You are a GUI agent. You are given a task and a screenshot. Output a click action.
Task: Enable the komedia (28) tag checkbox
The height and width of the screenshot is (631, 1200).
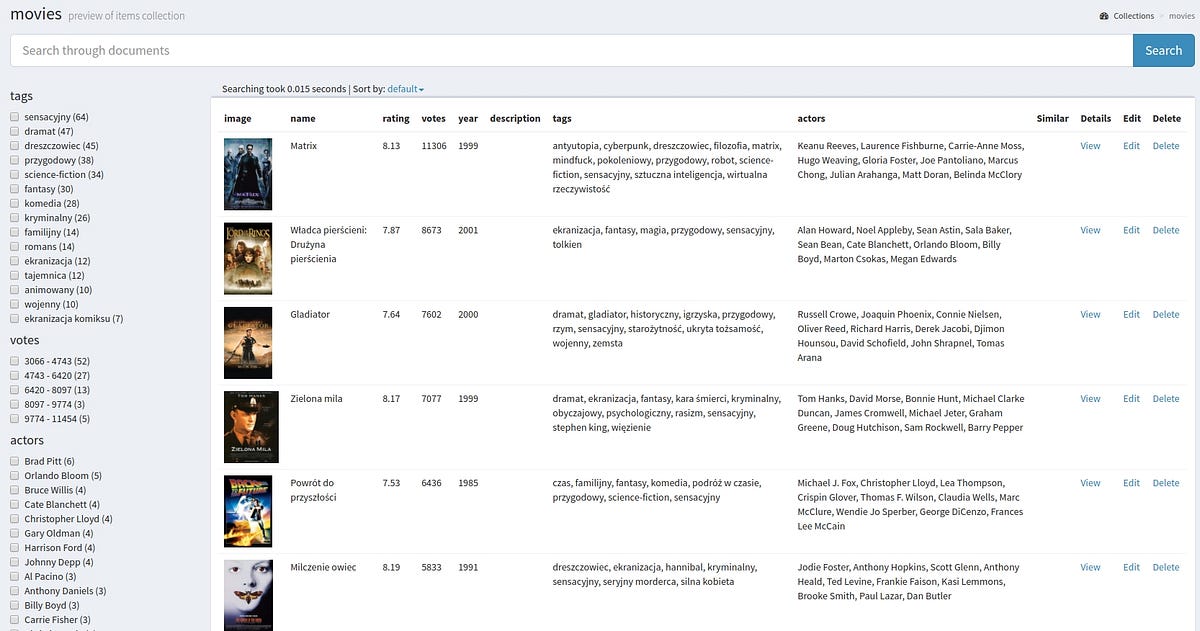14,203
